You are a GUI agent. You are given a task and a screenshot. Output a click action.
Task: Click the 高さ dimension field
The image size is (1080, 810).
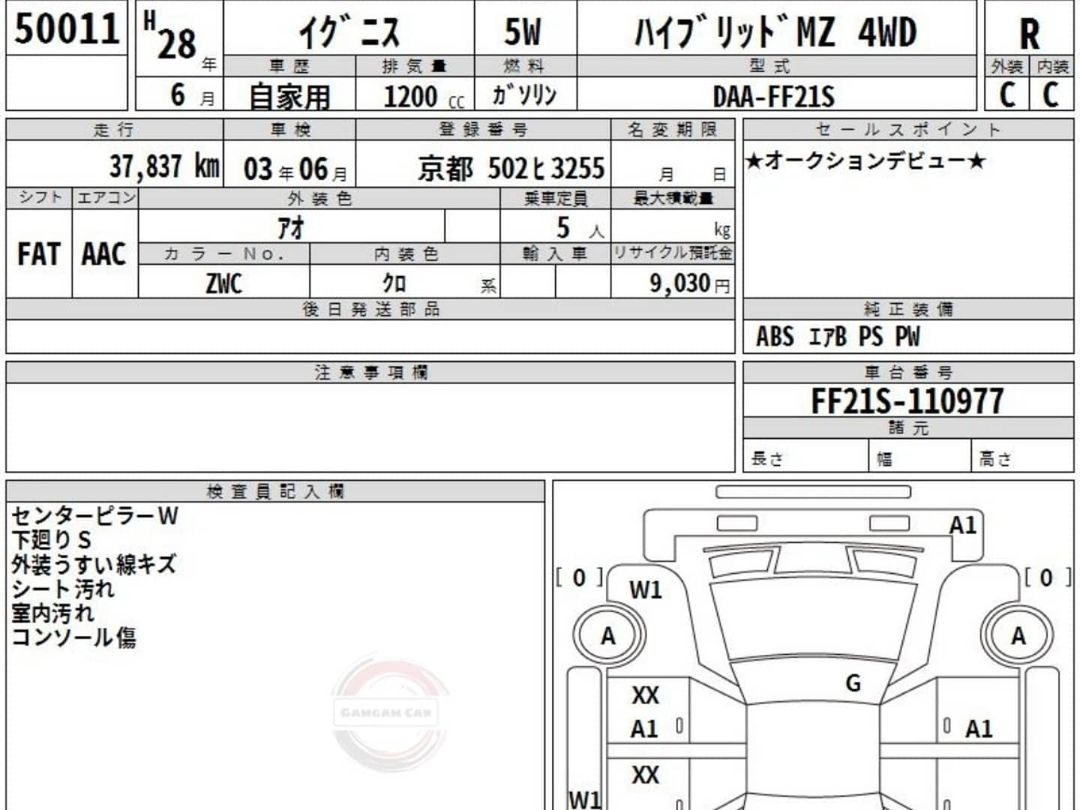(1022, 456)
